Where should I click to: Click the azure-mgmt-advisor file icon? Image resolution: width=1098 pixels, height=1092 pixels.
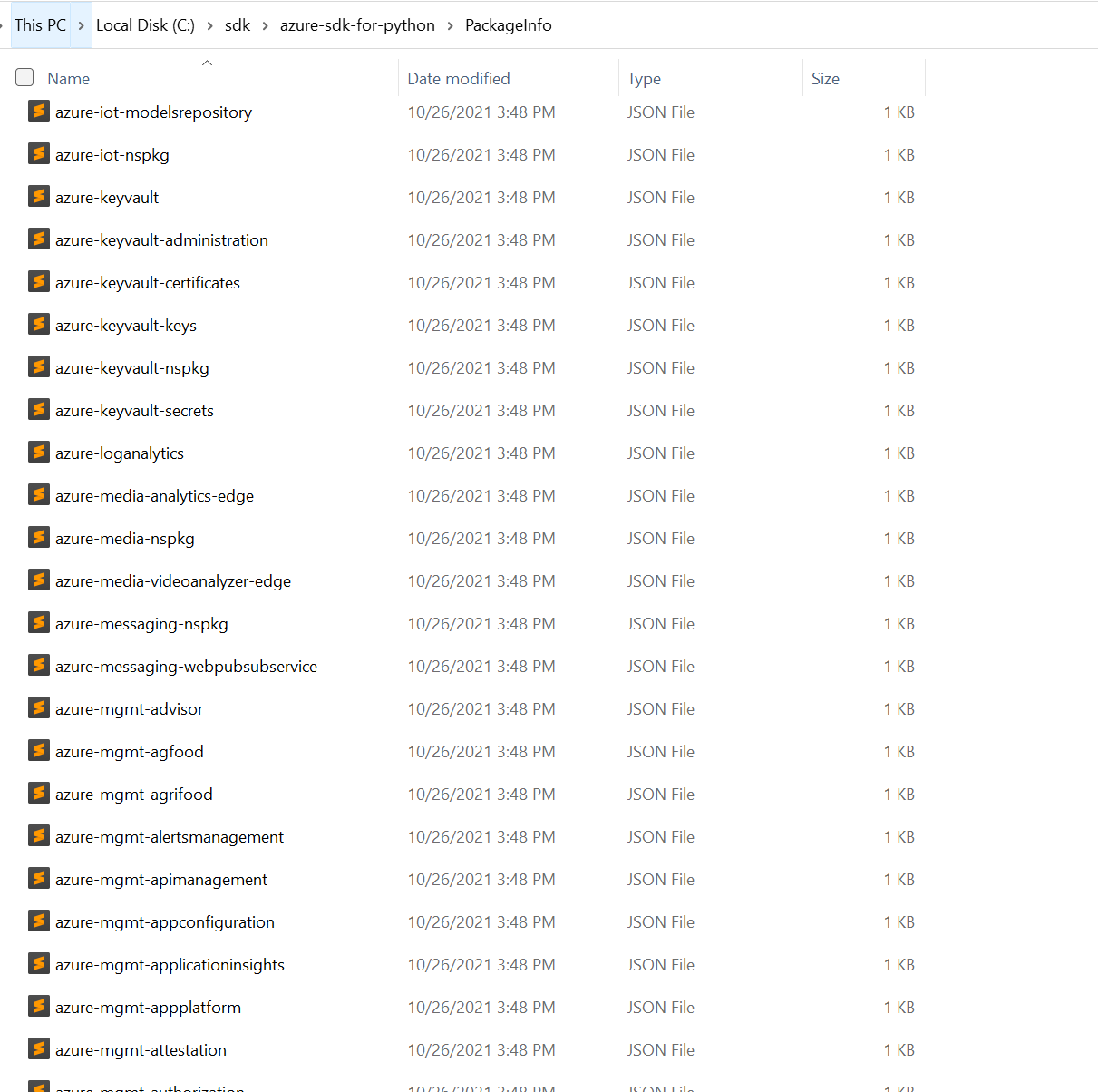[x=39, y=707]
